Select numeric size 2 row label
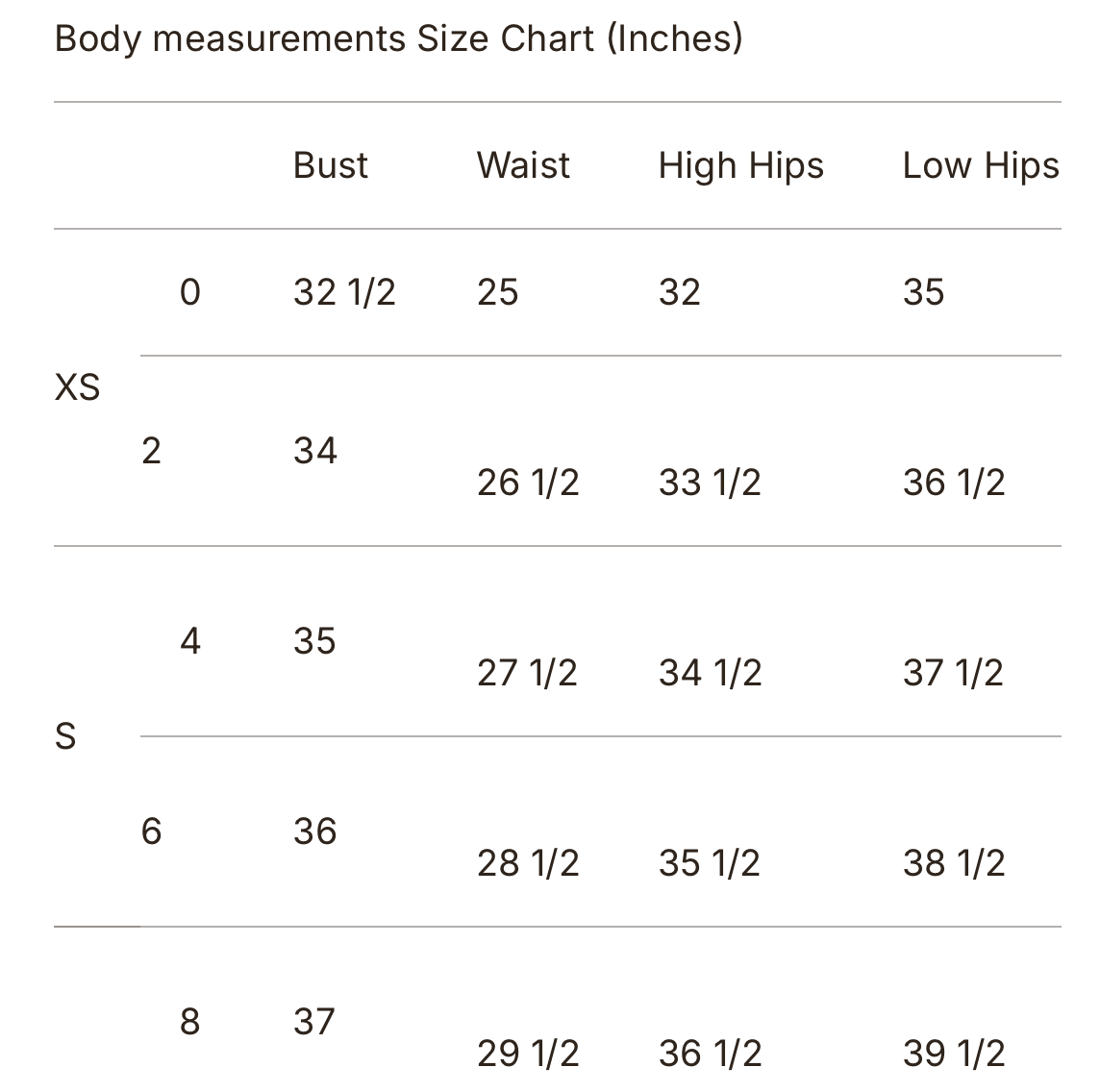 (152, 450)
